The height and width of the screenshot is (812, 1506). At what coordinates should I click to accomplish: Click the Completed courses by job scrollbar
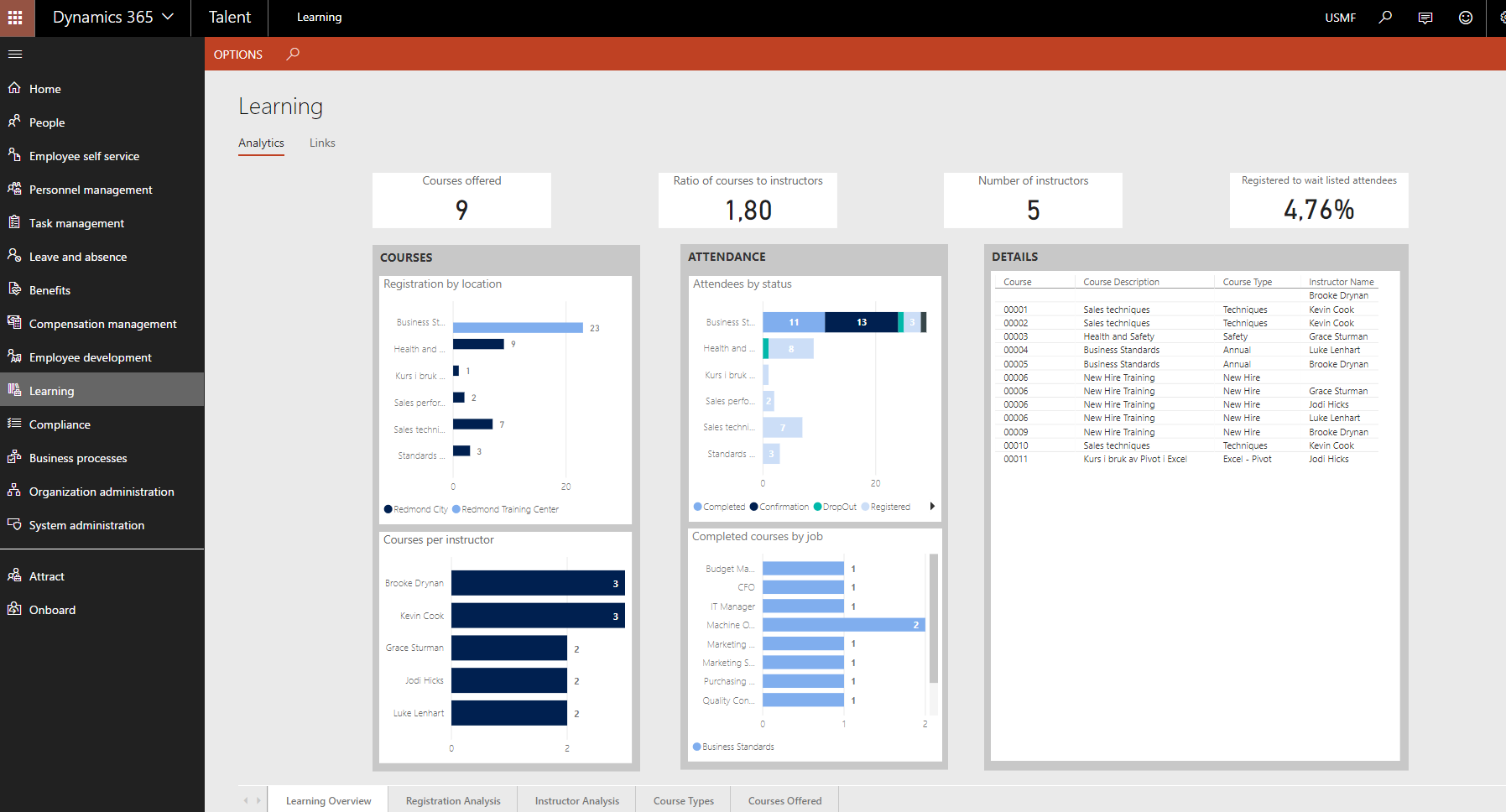[933, 619]
